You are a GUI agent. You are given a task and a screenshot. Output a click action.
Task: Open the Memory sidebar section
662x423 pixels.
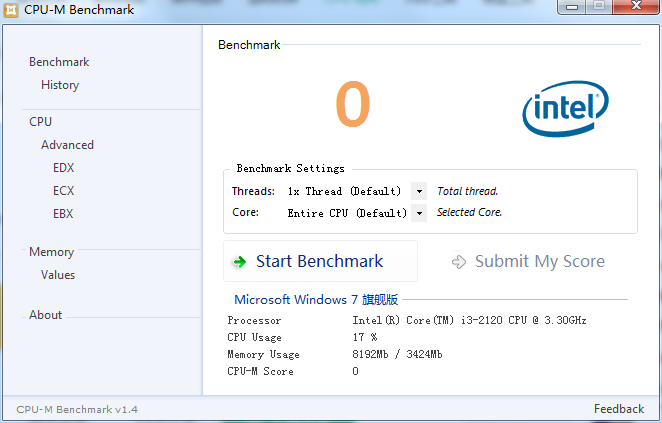(x=52, y=252)
